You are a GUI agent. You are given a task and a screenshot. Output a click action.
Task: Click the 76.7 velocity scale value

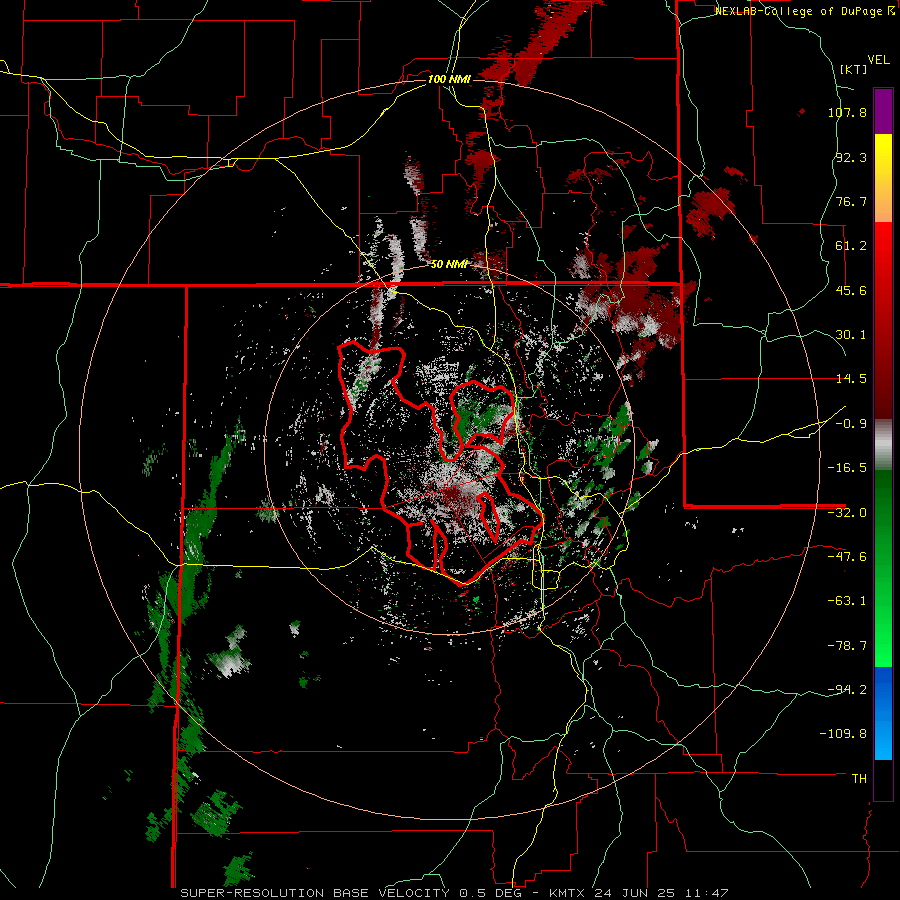pyautogui.click(x=851, y=201)
